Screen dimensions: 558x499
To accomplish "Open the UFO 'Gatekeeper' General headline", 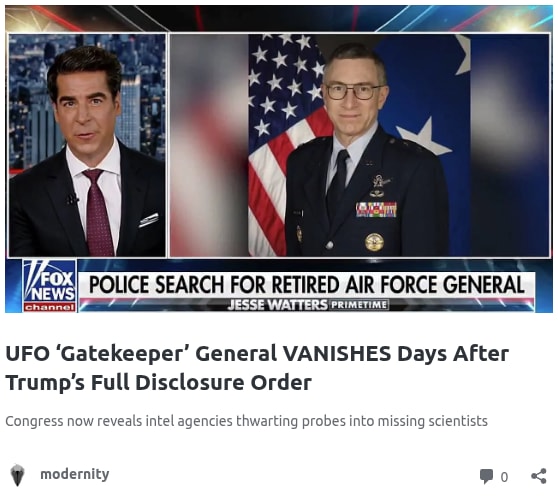I will point(257,368).
